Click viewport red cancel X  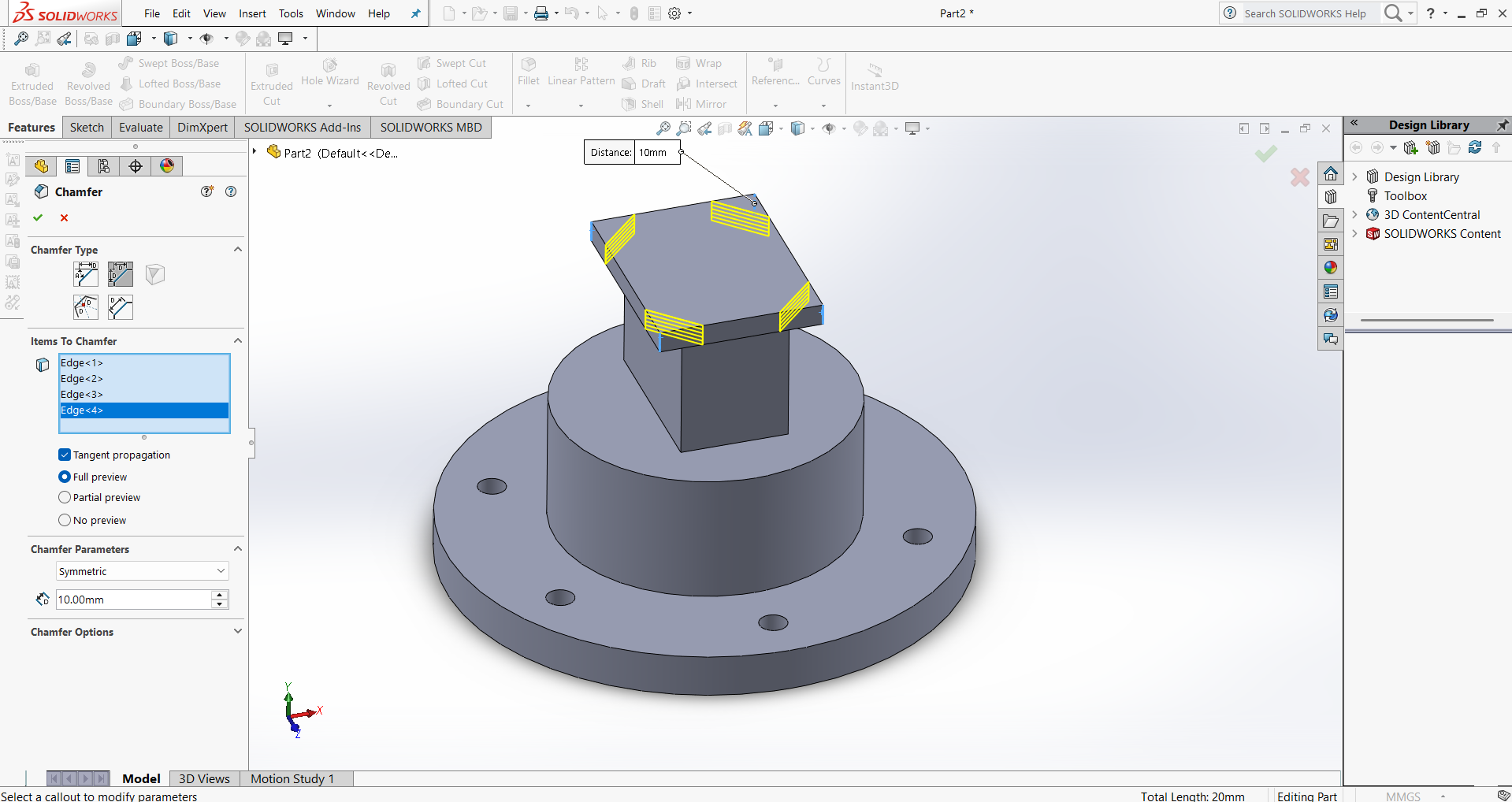pyautogui.click(x=1300, y=177)
